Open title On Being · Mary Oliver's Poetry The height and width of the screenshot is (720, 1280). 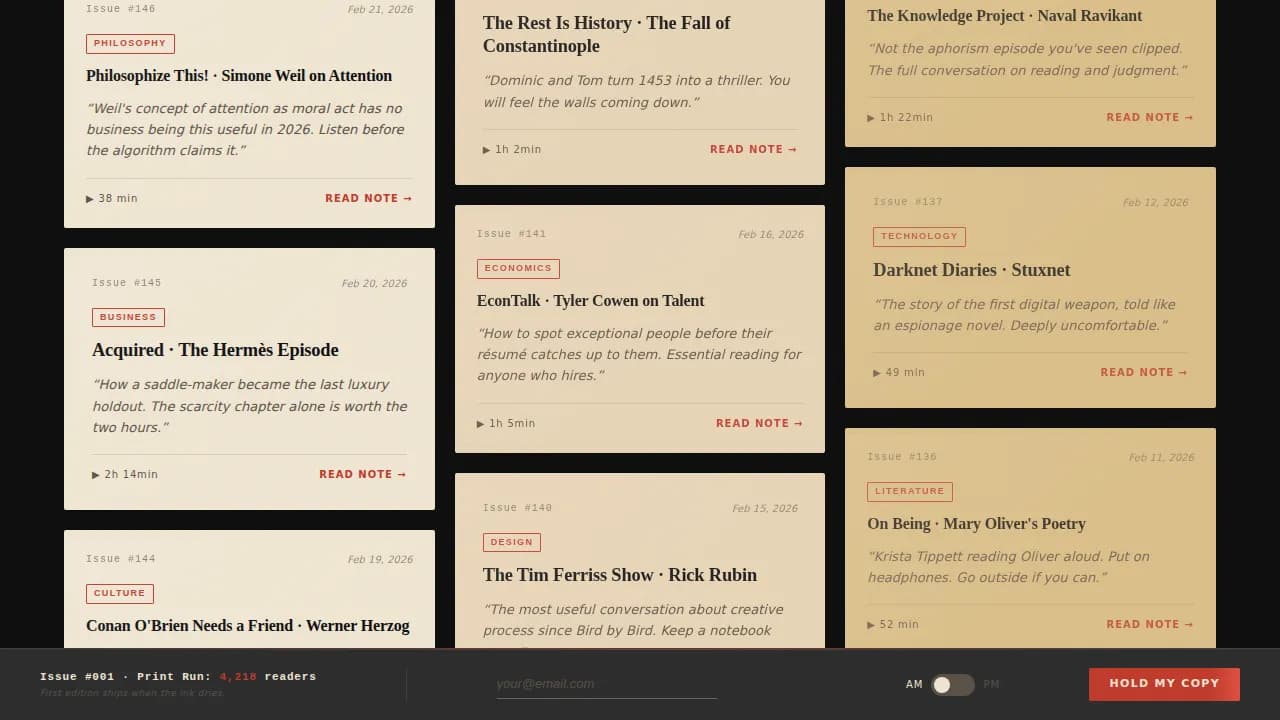click(x=977, y=524)
